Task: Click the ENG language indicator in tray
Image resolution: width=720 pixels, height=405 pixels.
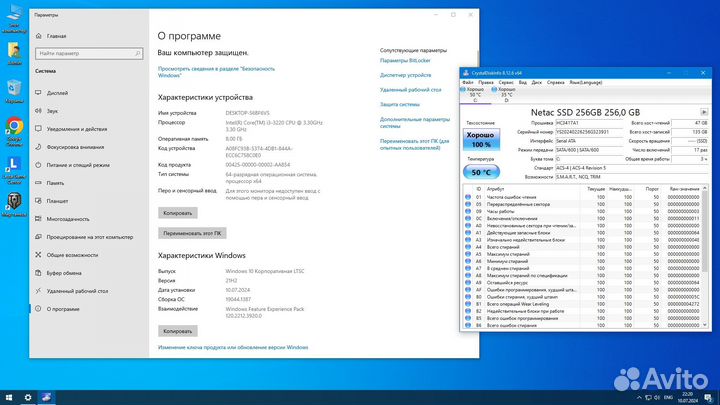Action: click(669, 398)
